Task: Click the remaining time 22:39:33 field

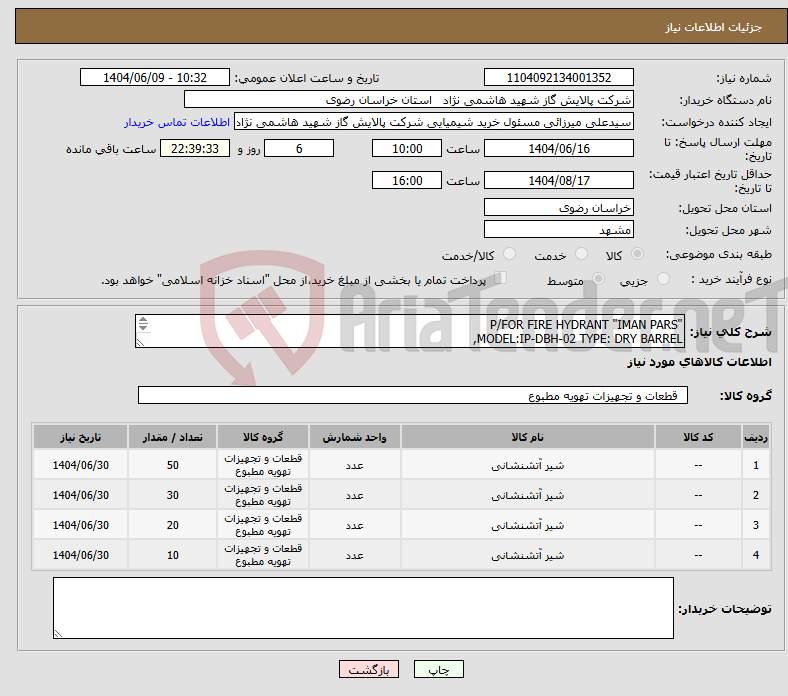Action: [195, 148]
